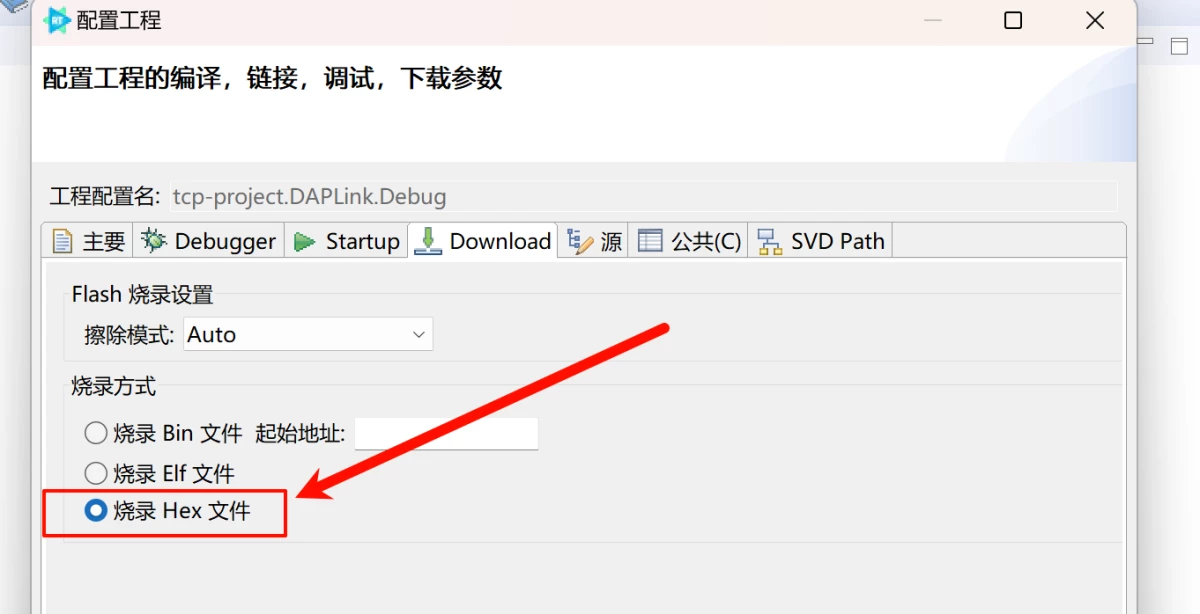Viewport: 1200px width, 614px height.
Task: Click the 起始地址 label
Action: point(300,433)
